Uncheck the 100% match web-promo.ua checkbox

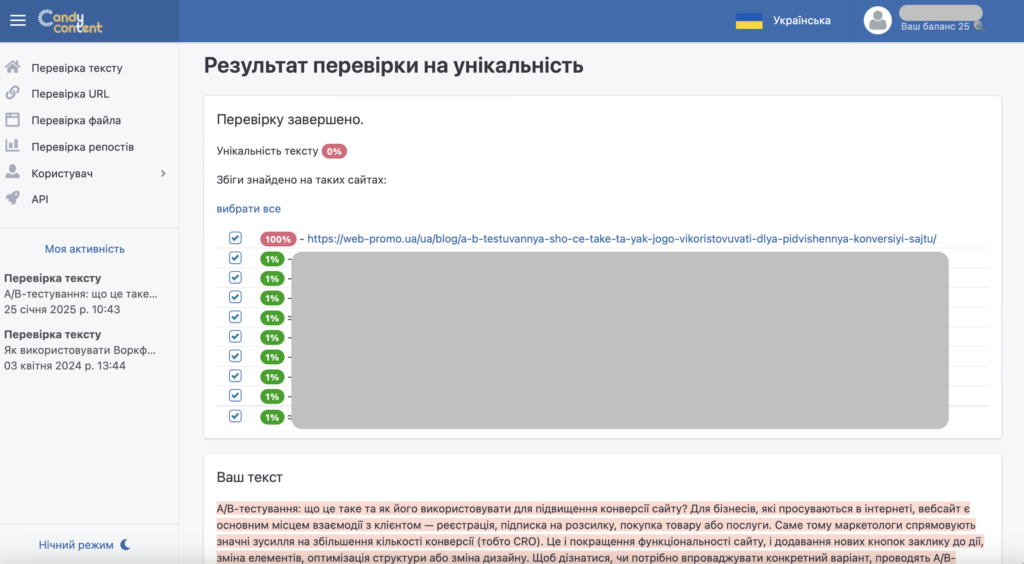tap(235, 238)
